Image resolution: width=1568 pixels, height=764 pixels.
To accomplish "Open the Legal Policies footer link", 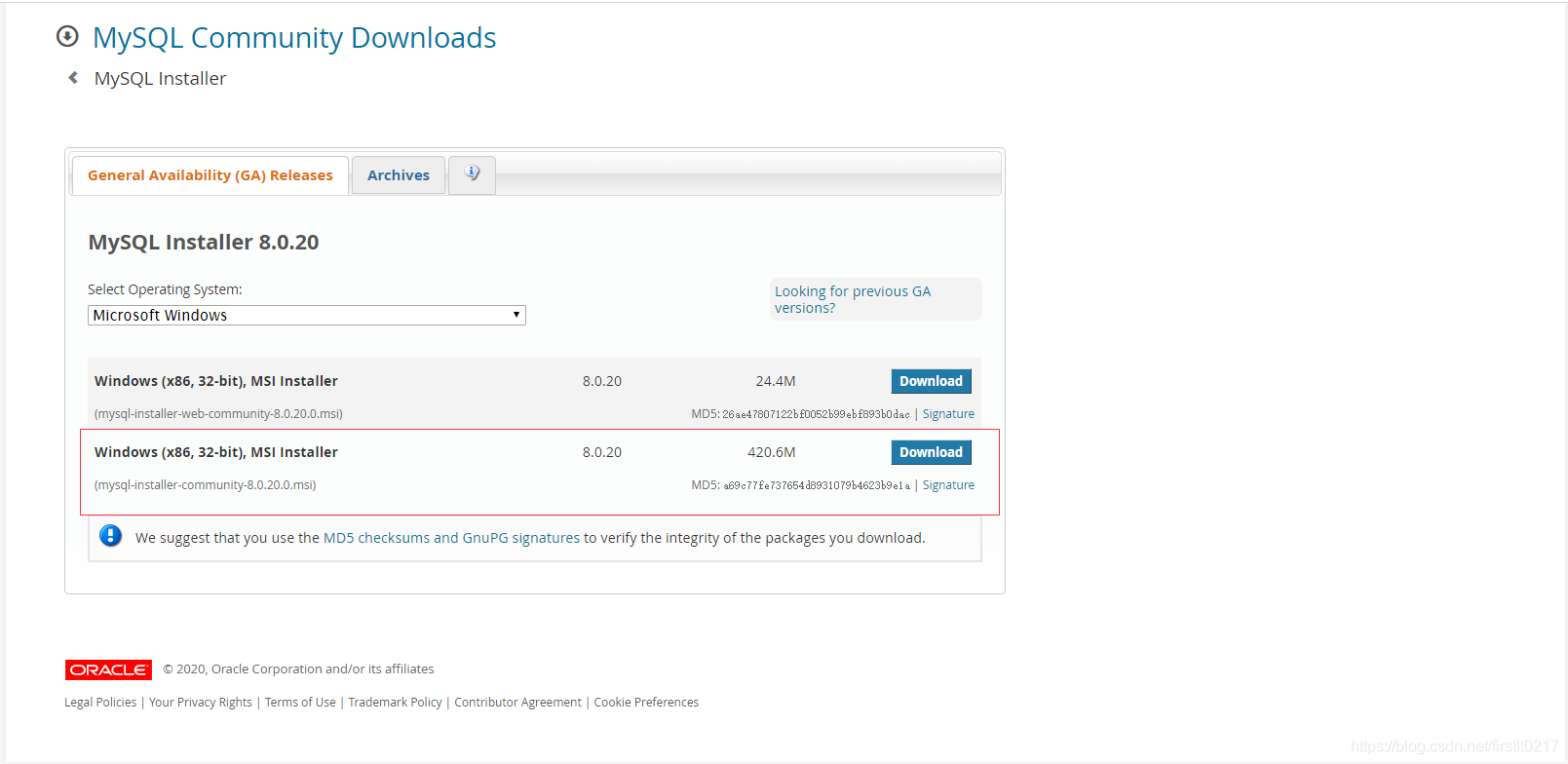I will click(100, 703).
